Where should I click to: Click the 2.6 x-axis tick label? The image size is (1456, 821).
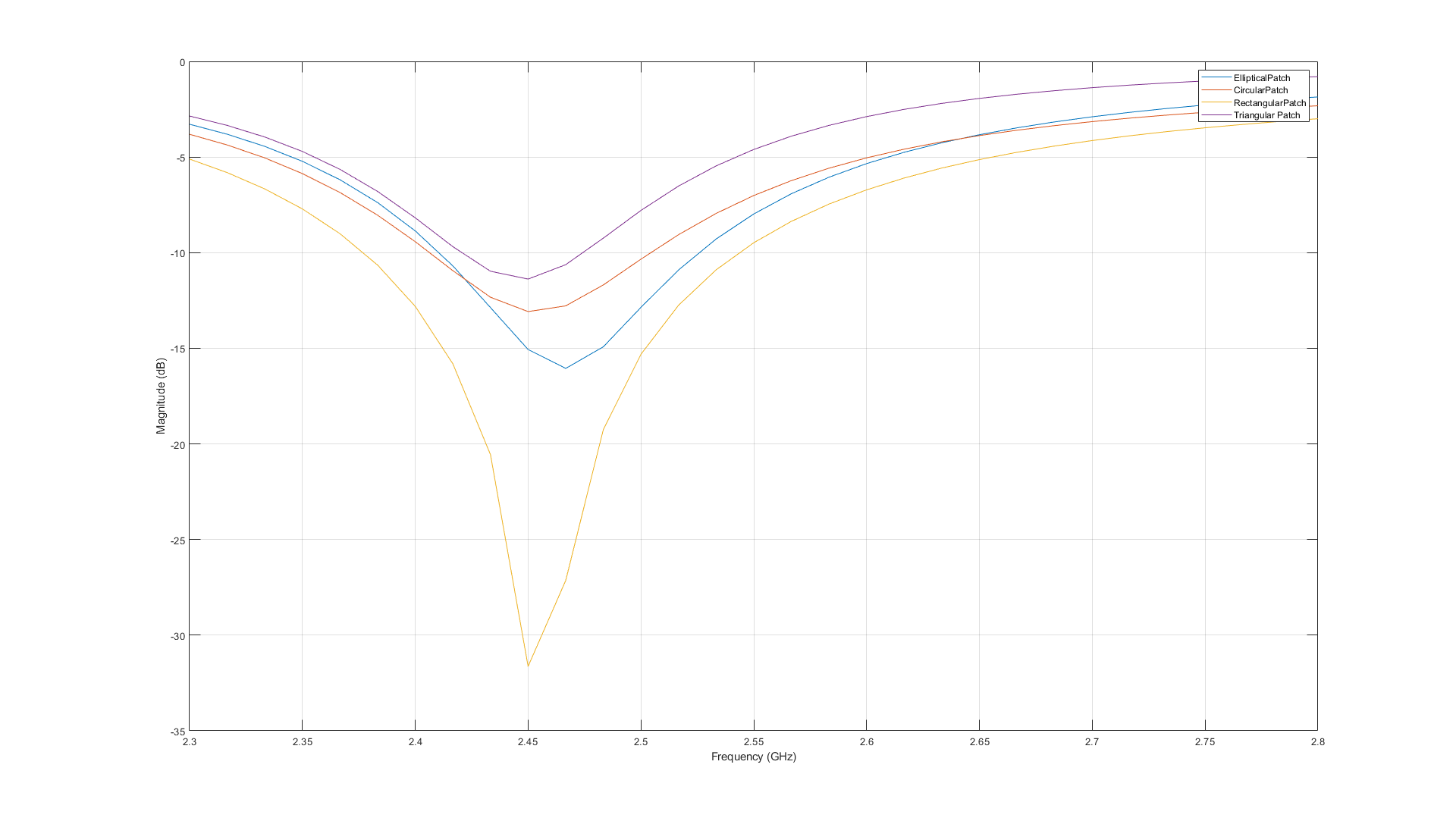(866, 741)
